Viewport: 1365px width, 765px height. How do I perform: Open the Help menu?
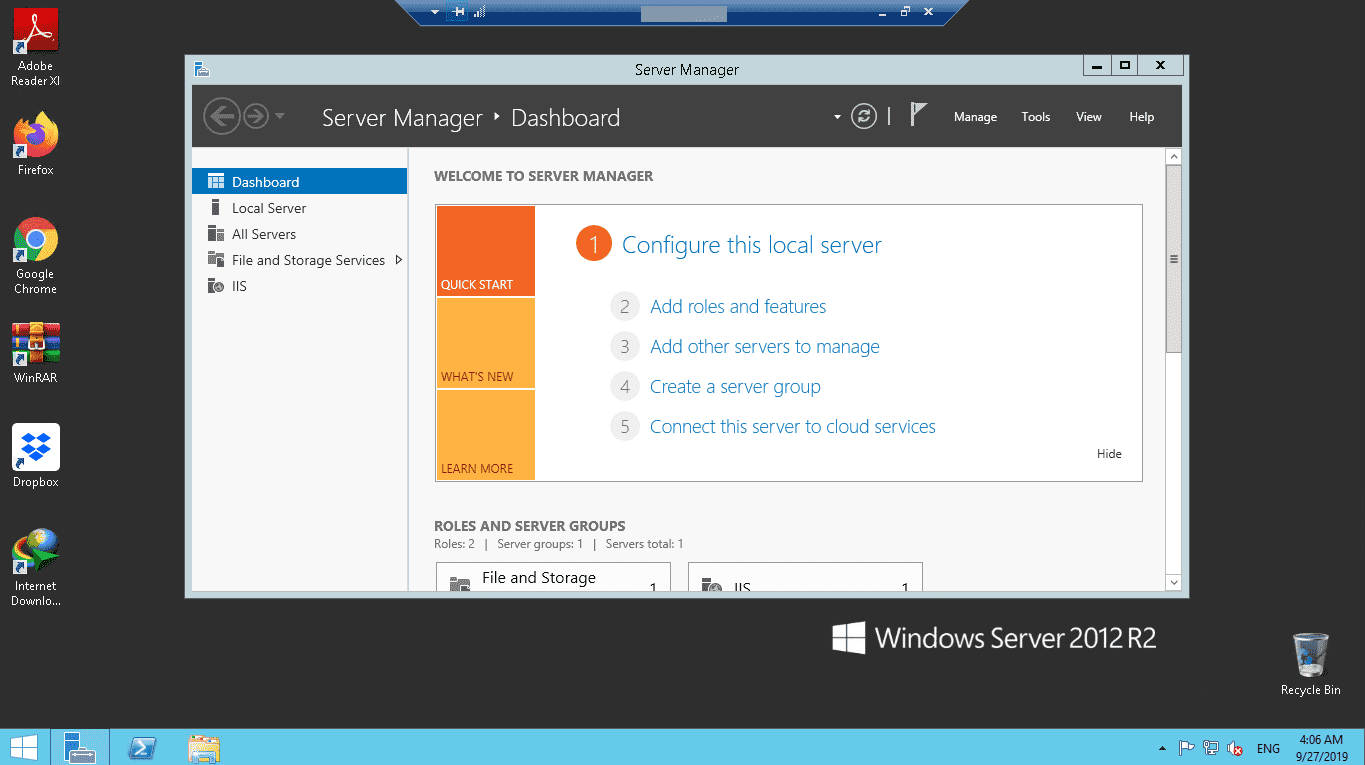[x=1142, y=117]
